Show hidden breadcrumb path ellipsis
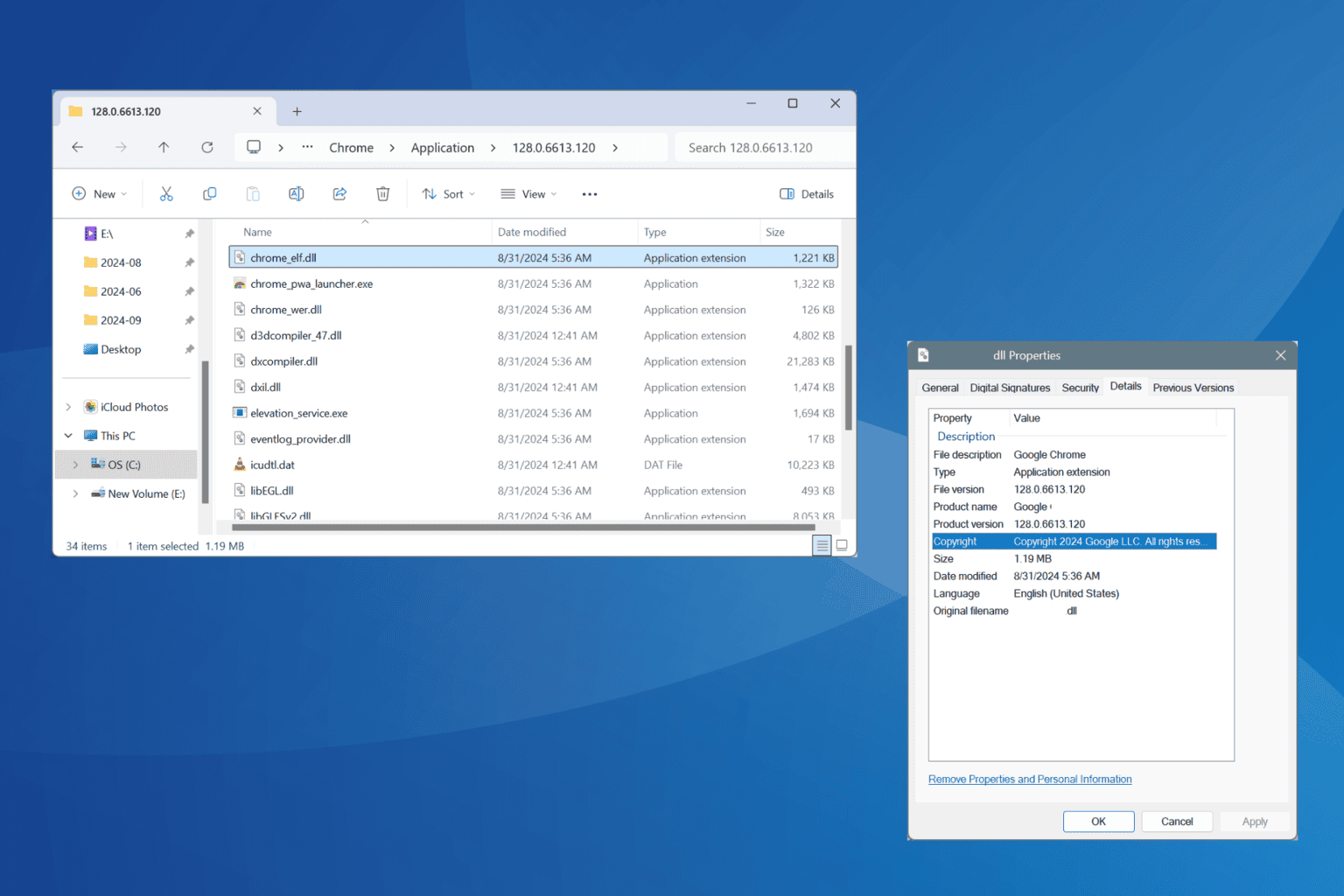 [307, 147]
